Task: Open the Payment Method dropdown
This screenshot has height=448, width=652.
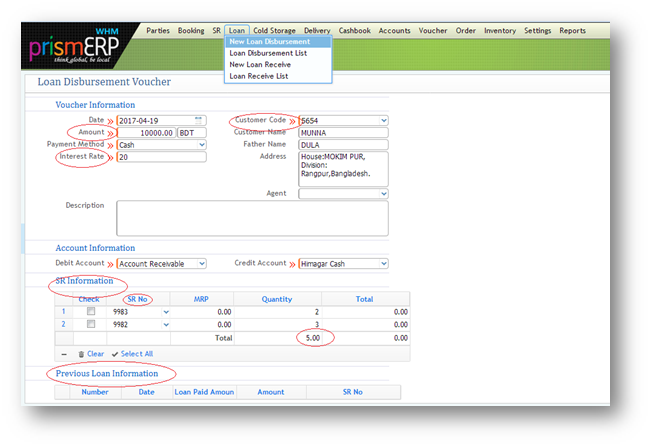Action: click(x=201, y=145)
